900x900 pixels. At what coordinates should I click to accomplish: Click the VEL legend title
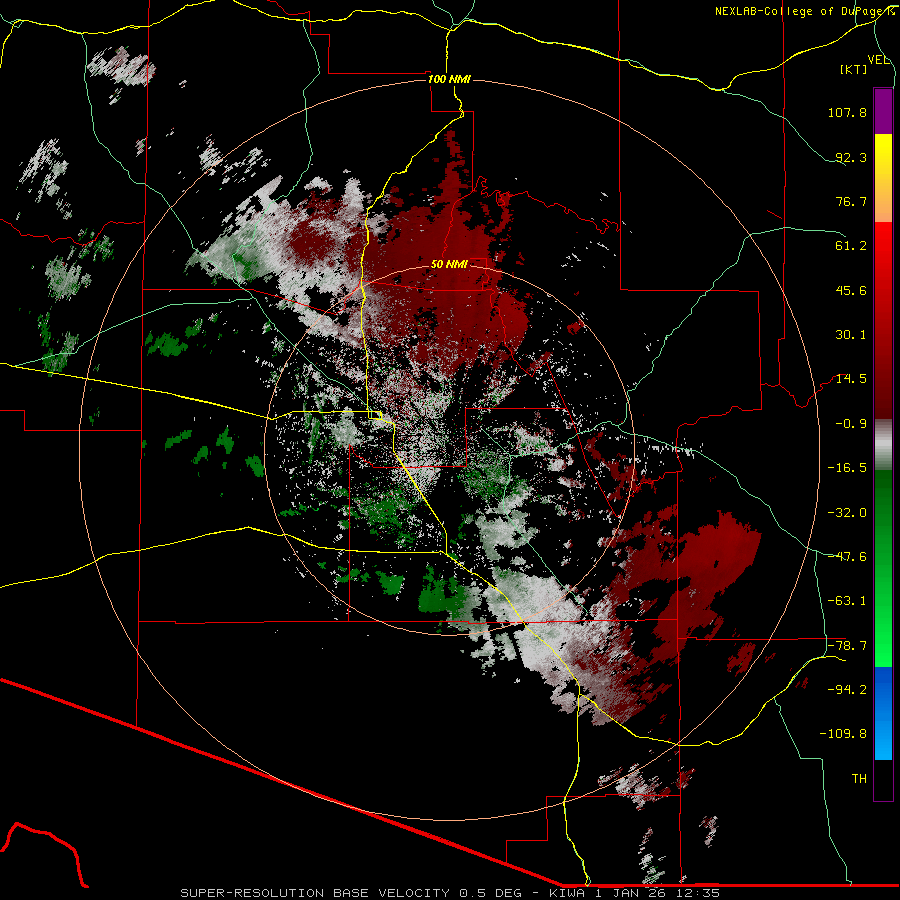click(x=878, y=60)
